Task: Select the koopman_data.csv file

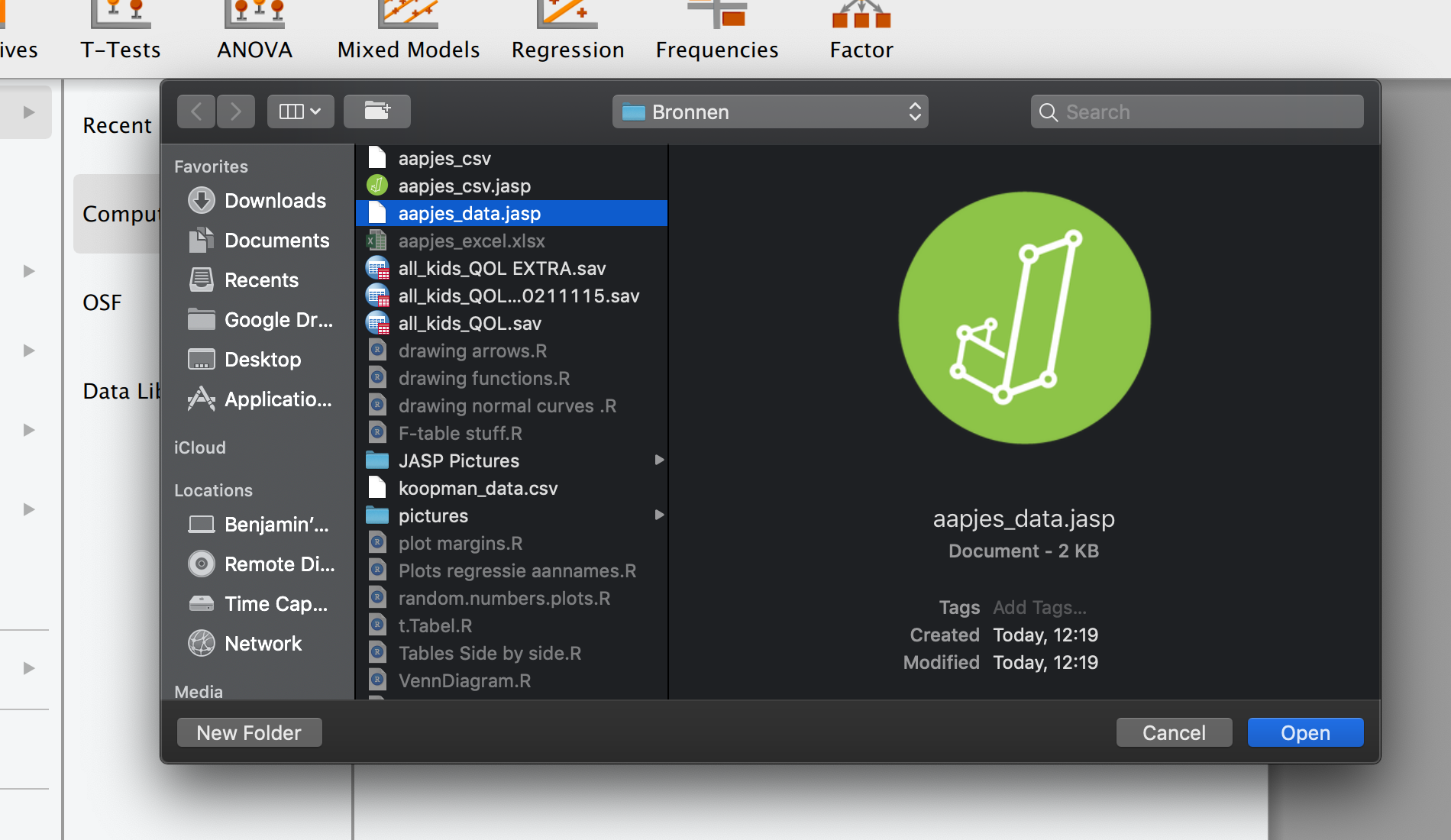Action: 512,488
